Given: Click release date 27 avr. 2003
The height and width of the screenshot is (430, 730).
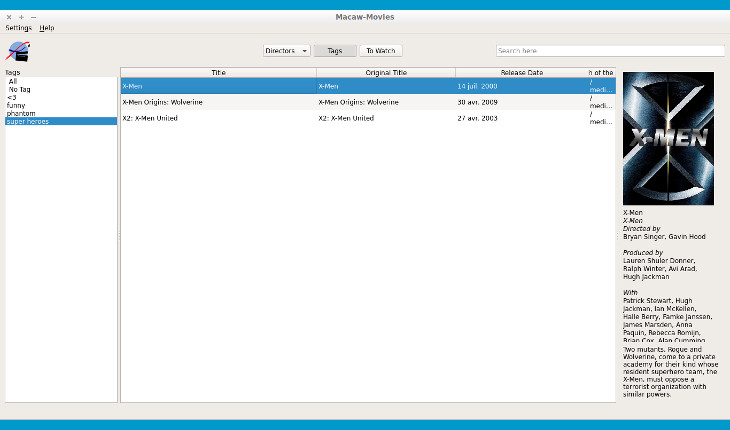Looking at the screenshot, I should 521,118.
